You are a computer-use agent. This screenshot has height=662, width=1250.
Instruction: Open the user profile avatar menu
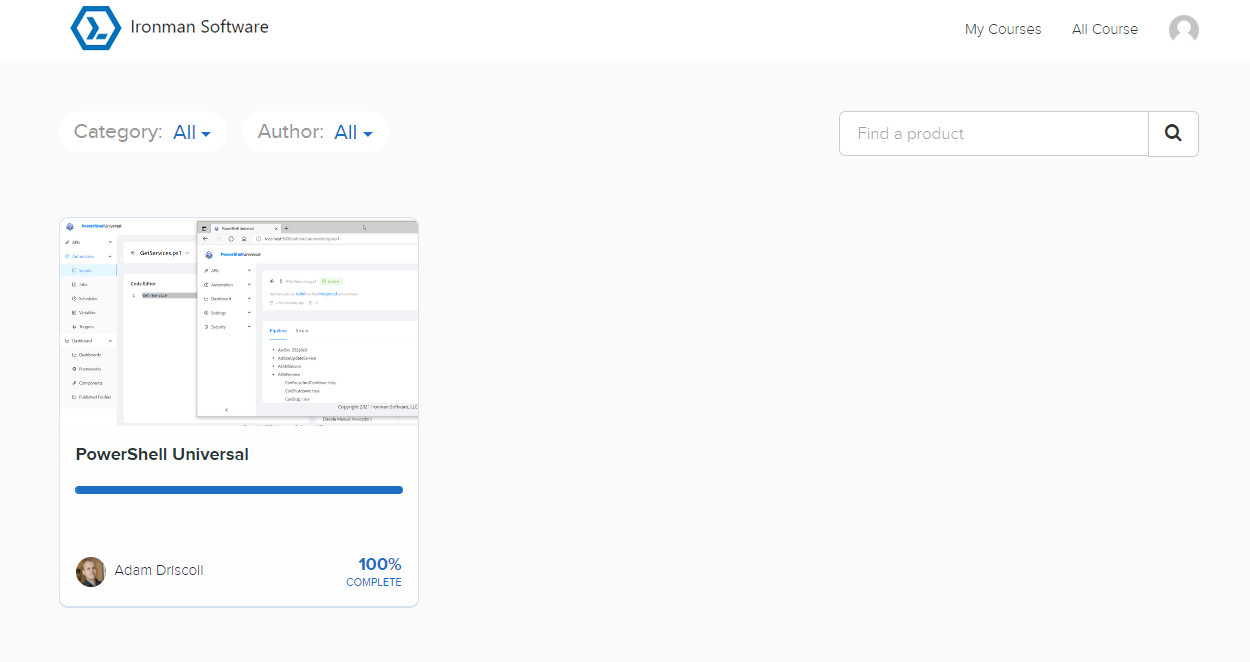coord(1184,30)
